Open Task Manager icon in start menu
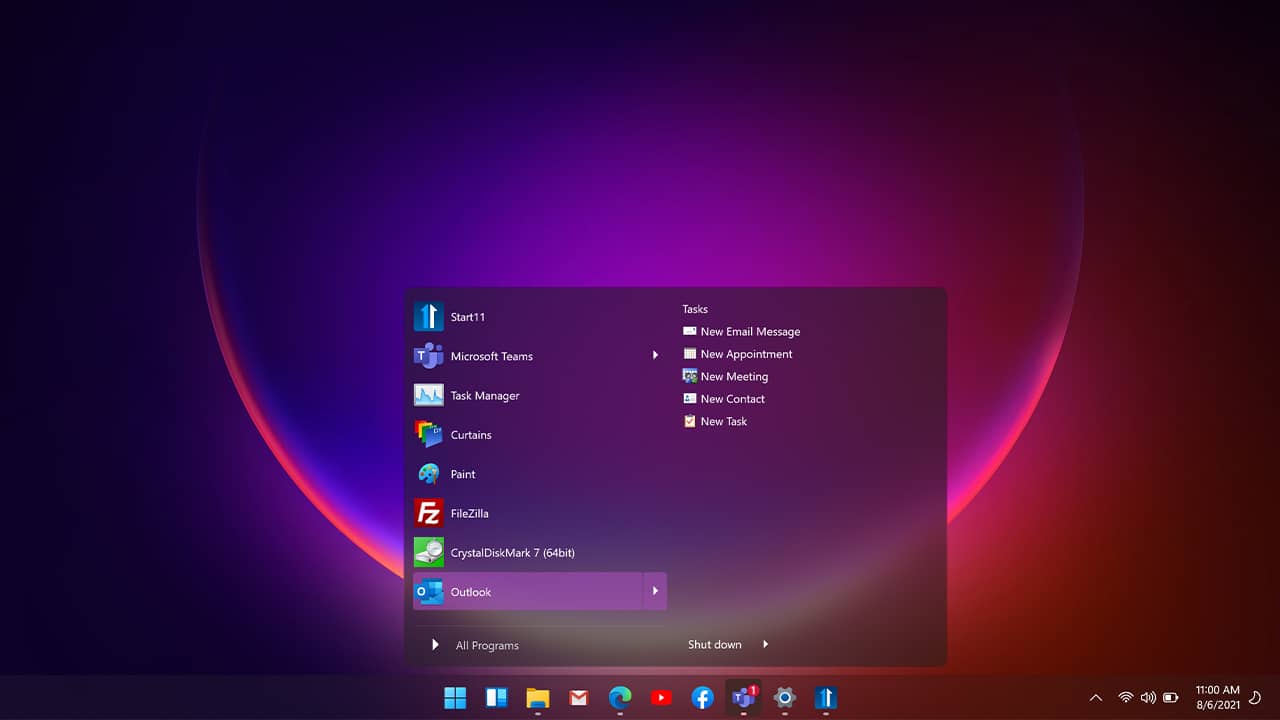 coord(428,395)
